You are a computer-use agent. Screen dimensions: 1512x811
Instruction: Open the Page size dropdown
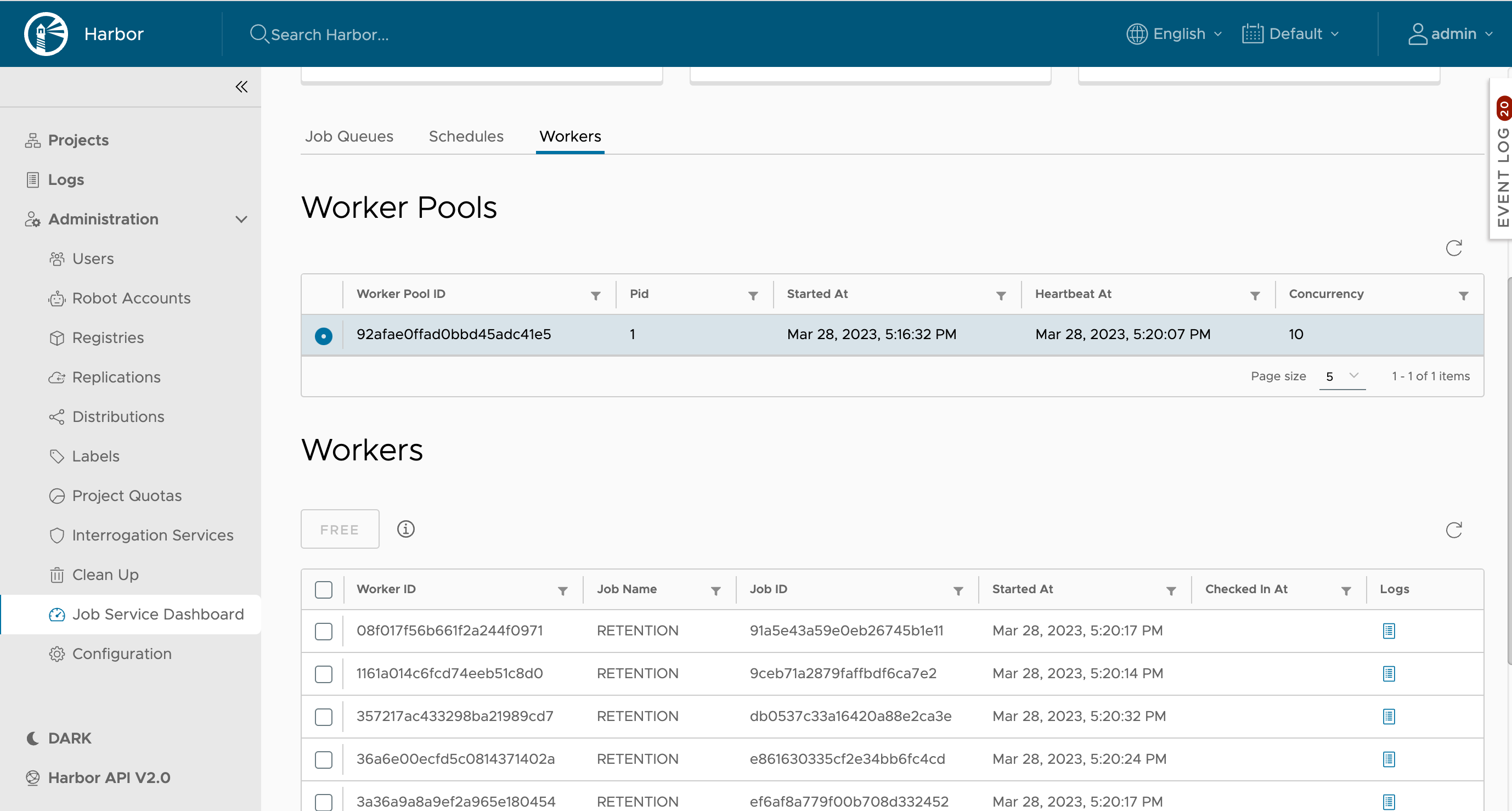[x=1342, y=376]
